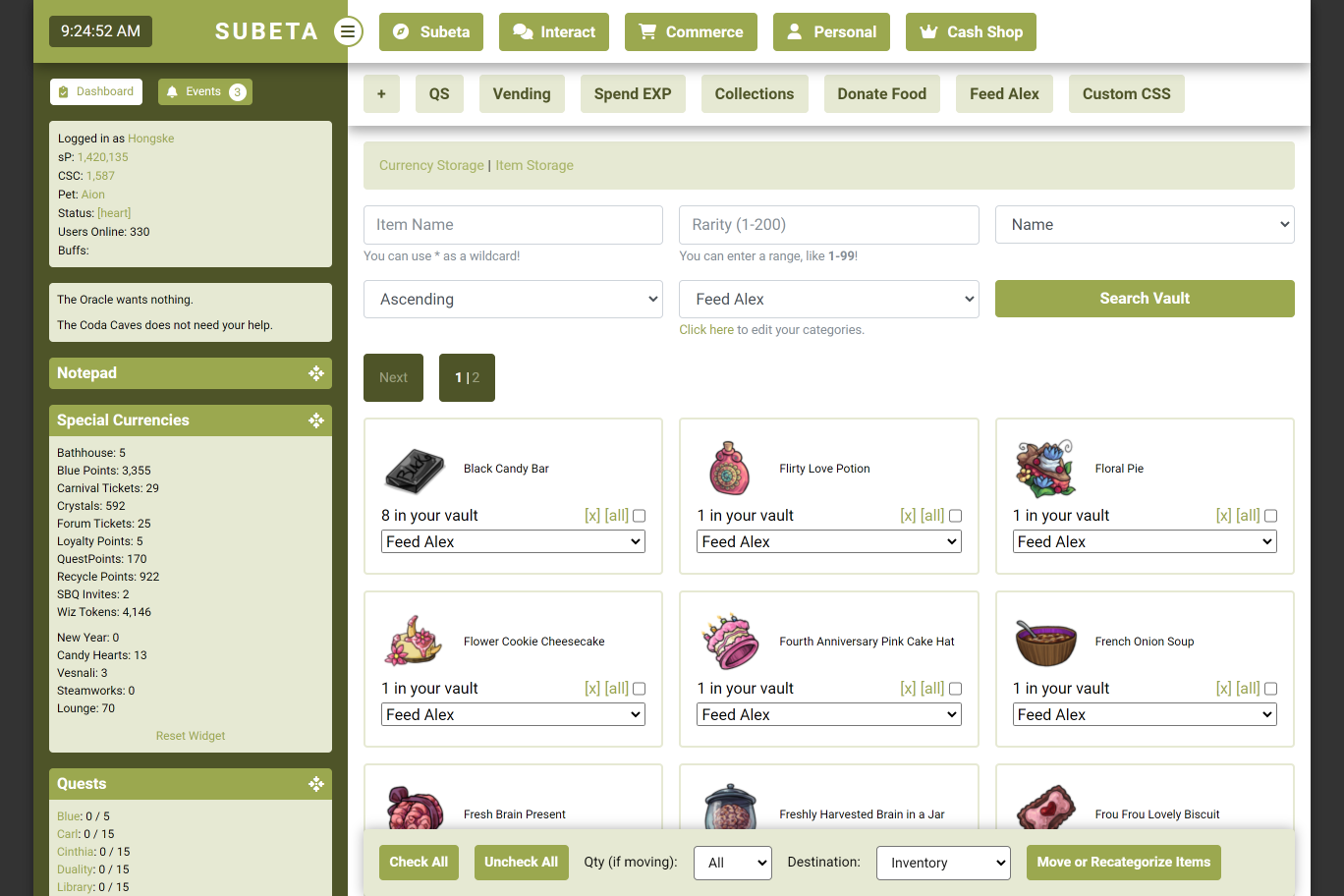This screenshot has height=896, width=1344.
Task: Open the Events bell notifications
Action: [205, 92]
